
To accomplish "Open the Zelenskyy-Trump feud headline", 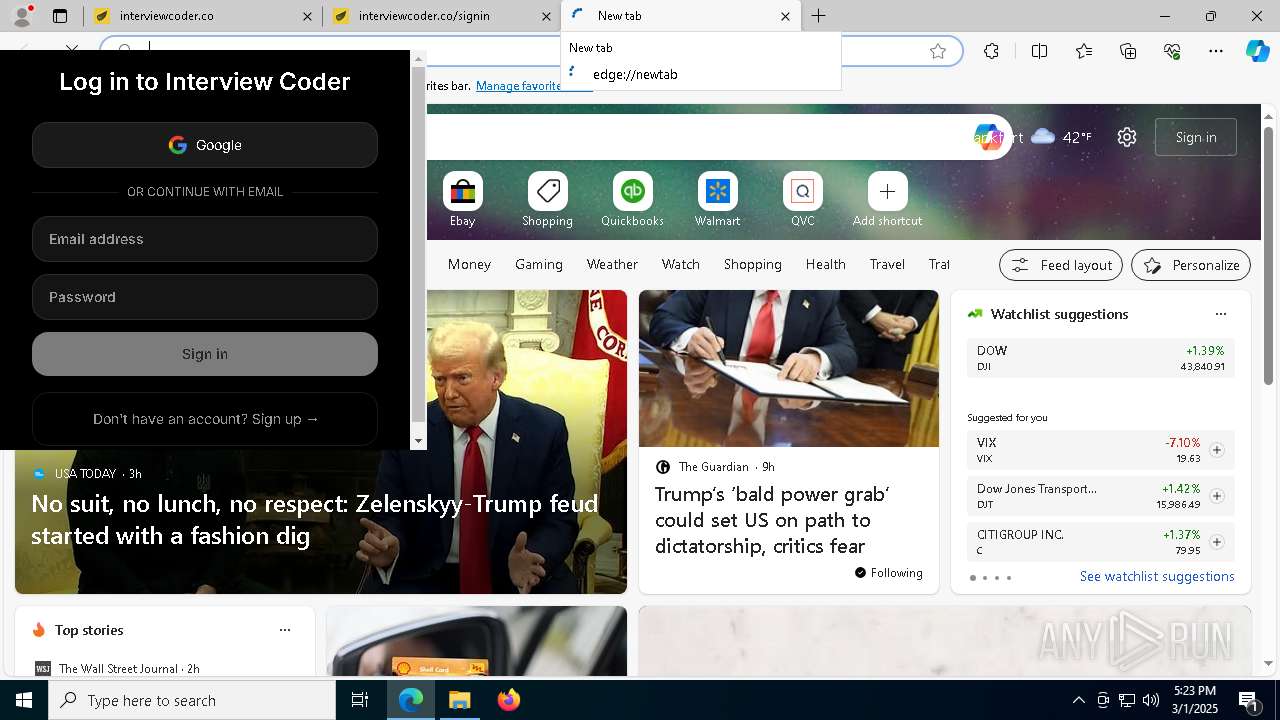I will click(x=315, y=519).
